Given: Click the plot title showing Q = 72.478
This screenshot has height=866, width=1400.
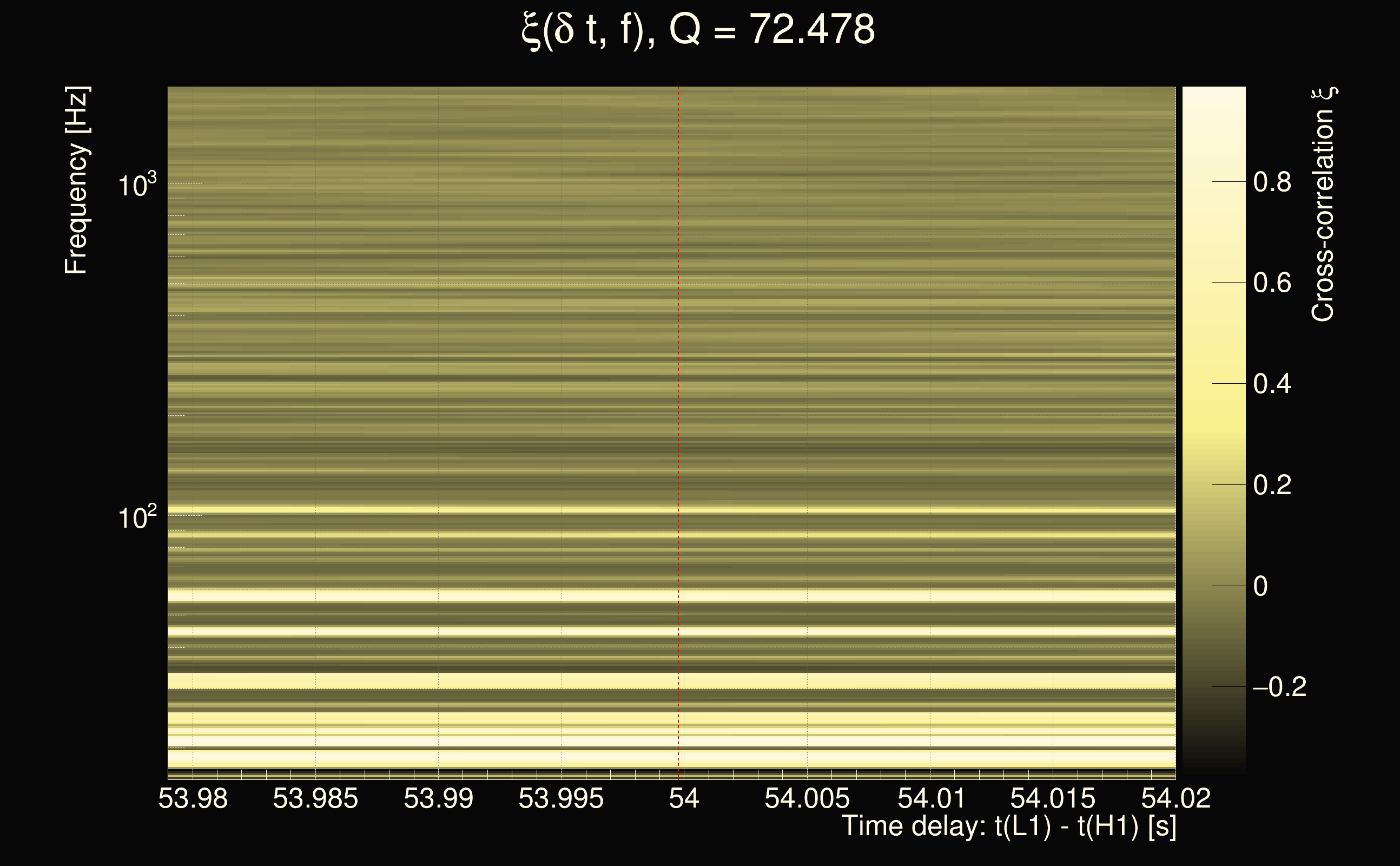Looking at the screenshot, I should click(698, 30).
